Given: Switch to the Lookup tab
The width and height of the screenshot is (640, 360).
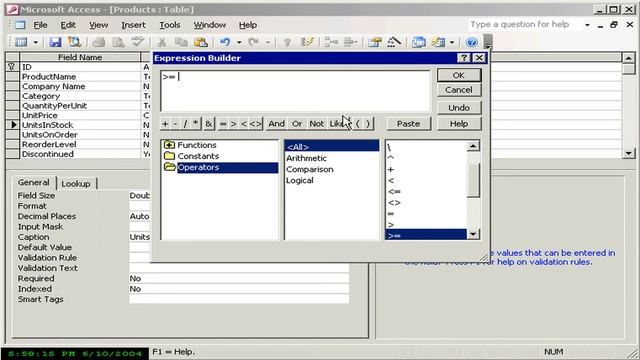Looking at the screenshot, I should coord(76,184).
